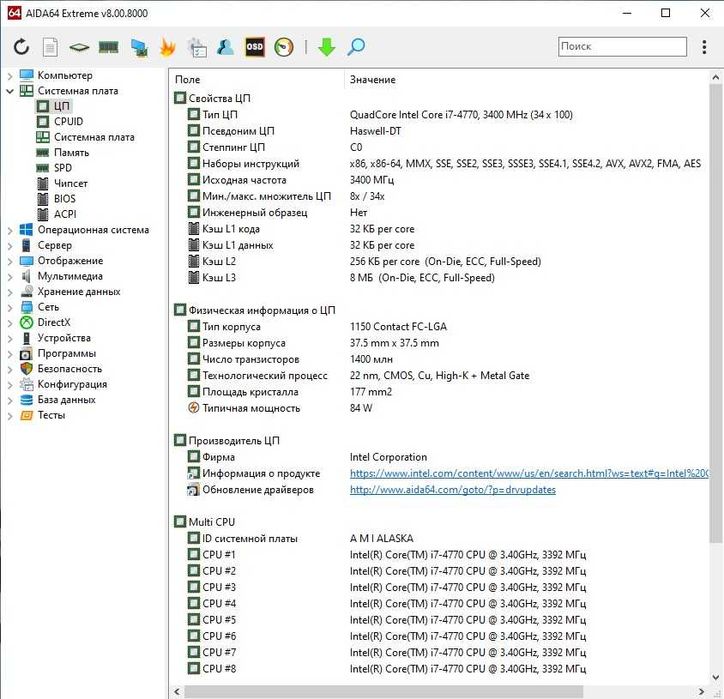Select Память in the tree
724x699 pixels.
[x=63, y=152]
